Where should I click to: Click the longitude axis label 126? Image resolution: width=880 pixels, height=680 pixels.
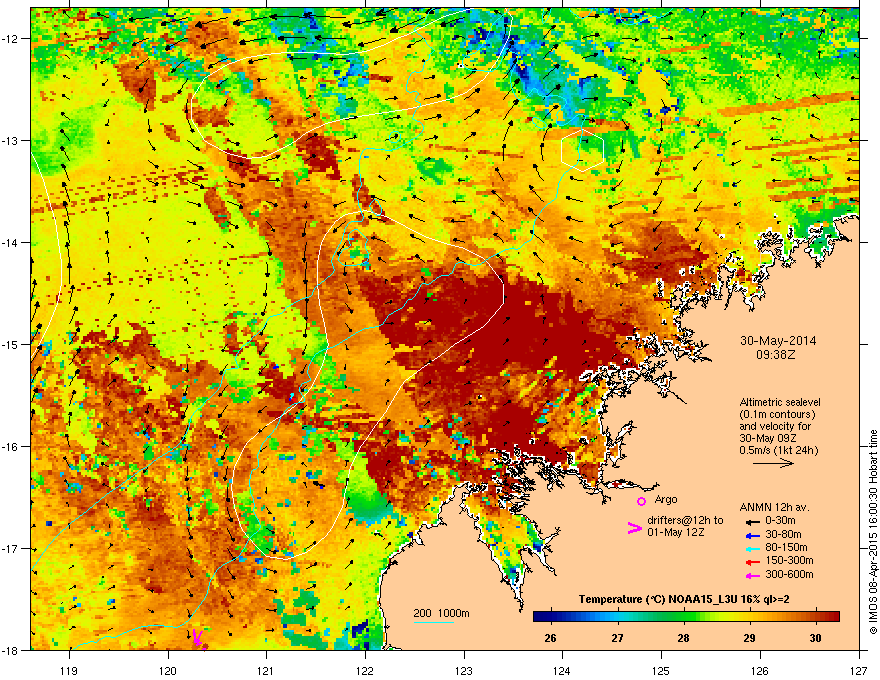click(x=760, y=670)
